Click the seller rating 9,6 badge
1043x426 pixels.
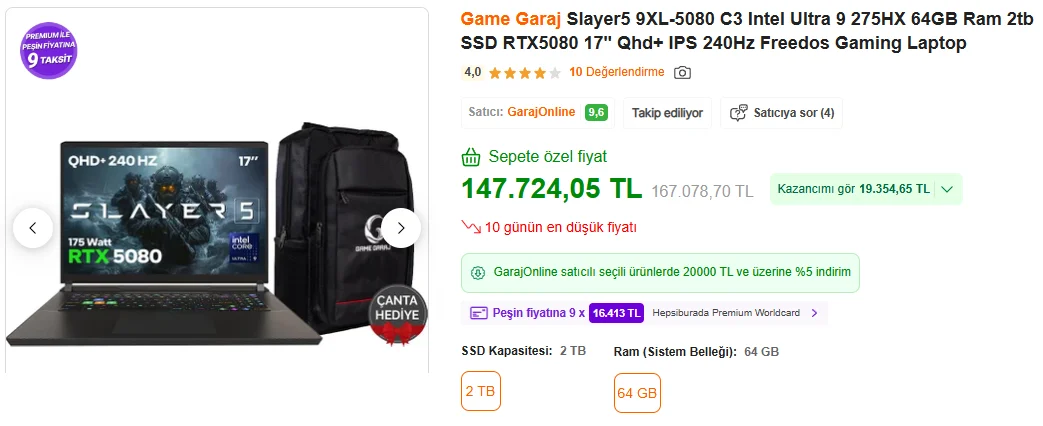596,112
